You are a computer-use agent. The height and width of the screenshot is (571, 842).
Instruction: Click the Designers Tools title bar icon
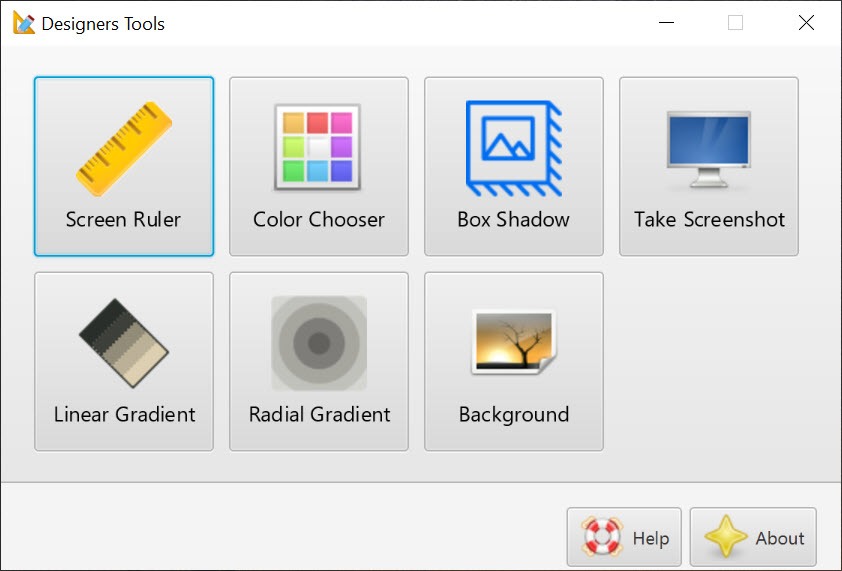pos(24,23)
